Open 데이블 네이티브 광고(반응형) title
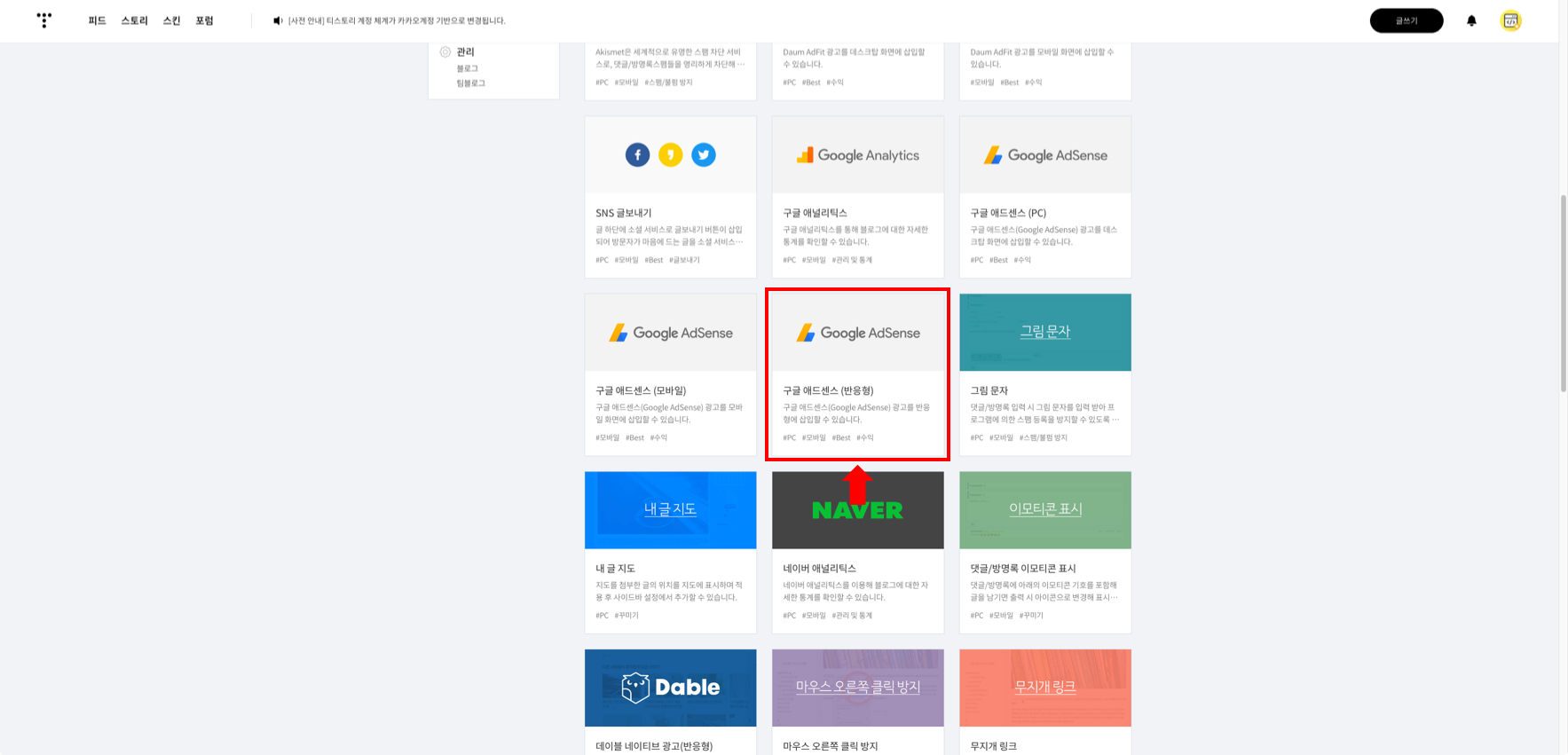 (654, 746)
